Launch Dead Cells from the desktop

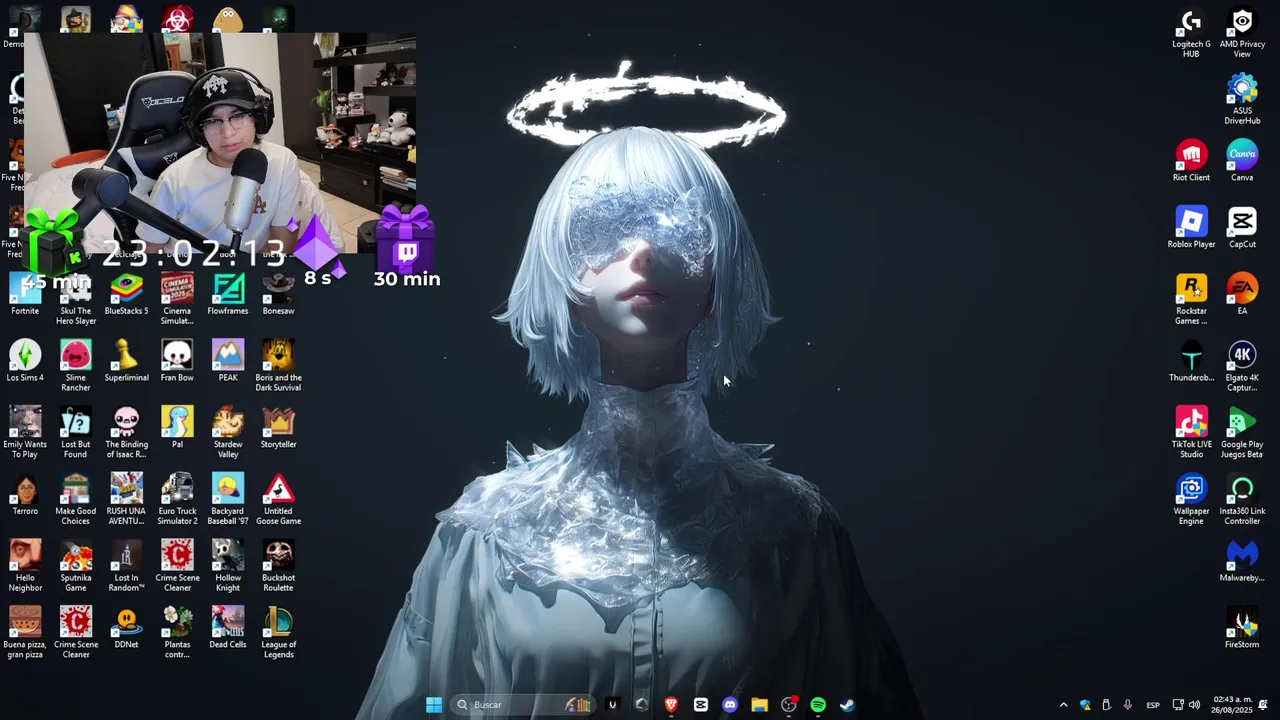coord(228,628)
